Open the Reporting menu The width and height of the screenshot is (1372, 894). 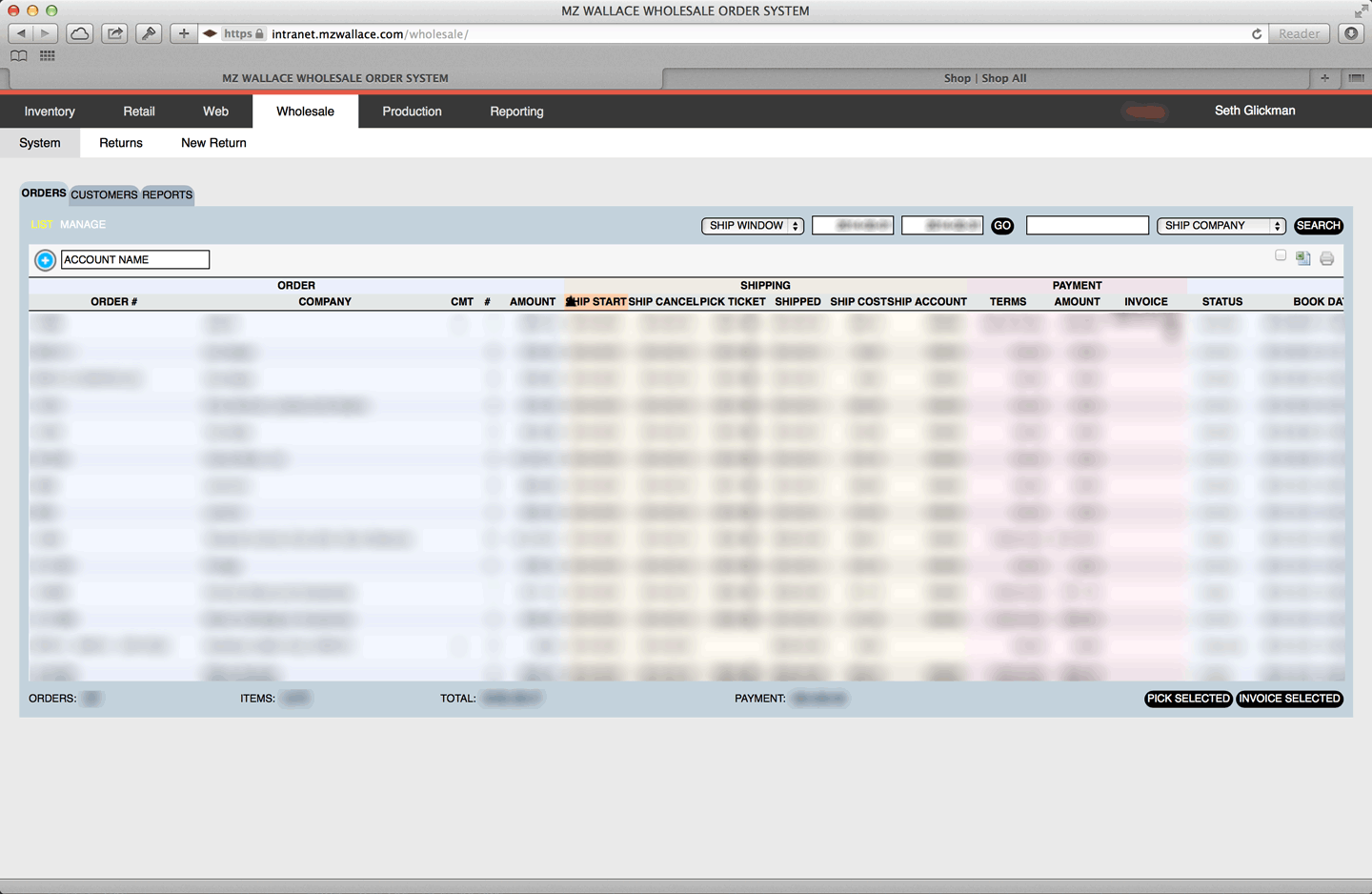(x=516, y=112)
